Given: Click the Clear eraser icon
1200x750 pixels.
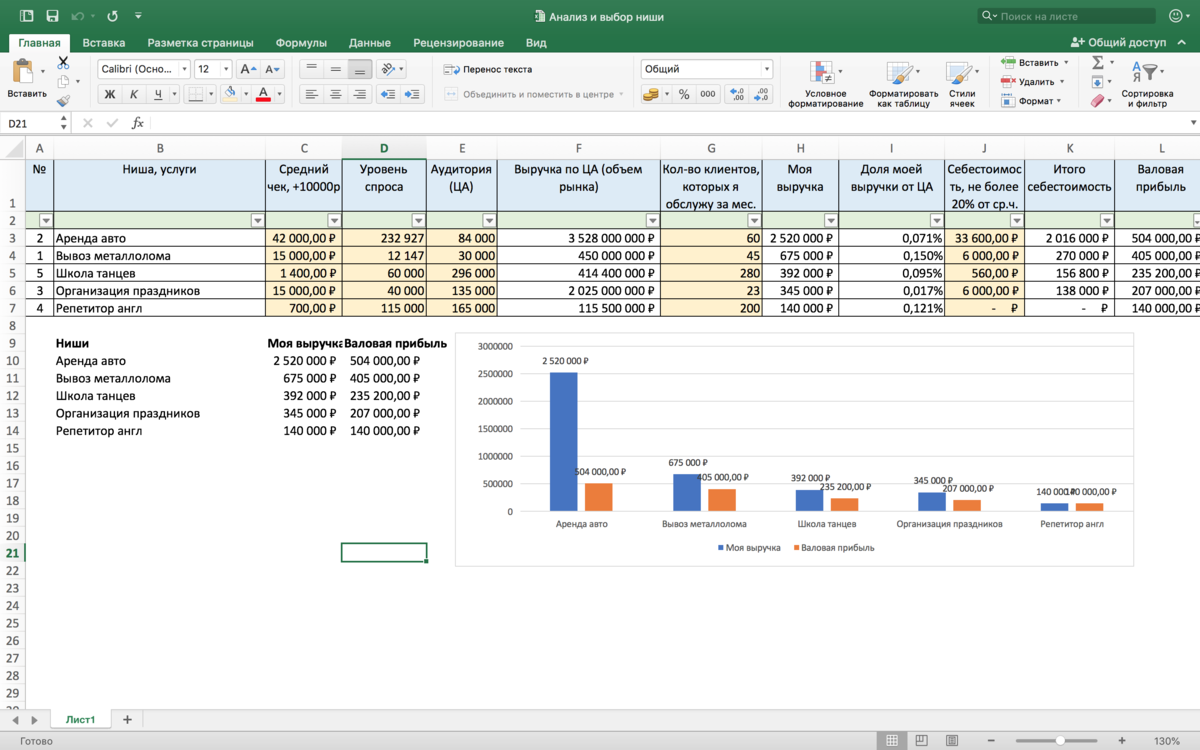Looking at the screenshot, I should point(1098,101).
